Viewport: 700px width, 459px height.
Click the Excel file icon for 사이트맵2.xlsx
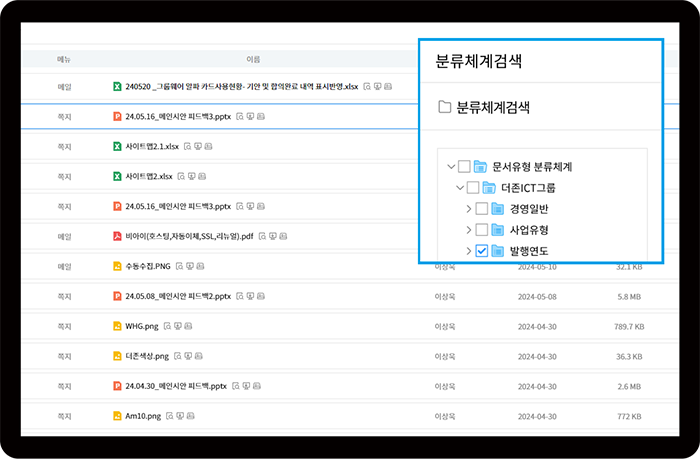coord(117,176)
